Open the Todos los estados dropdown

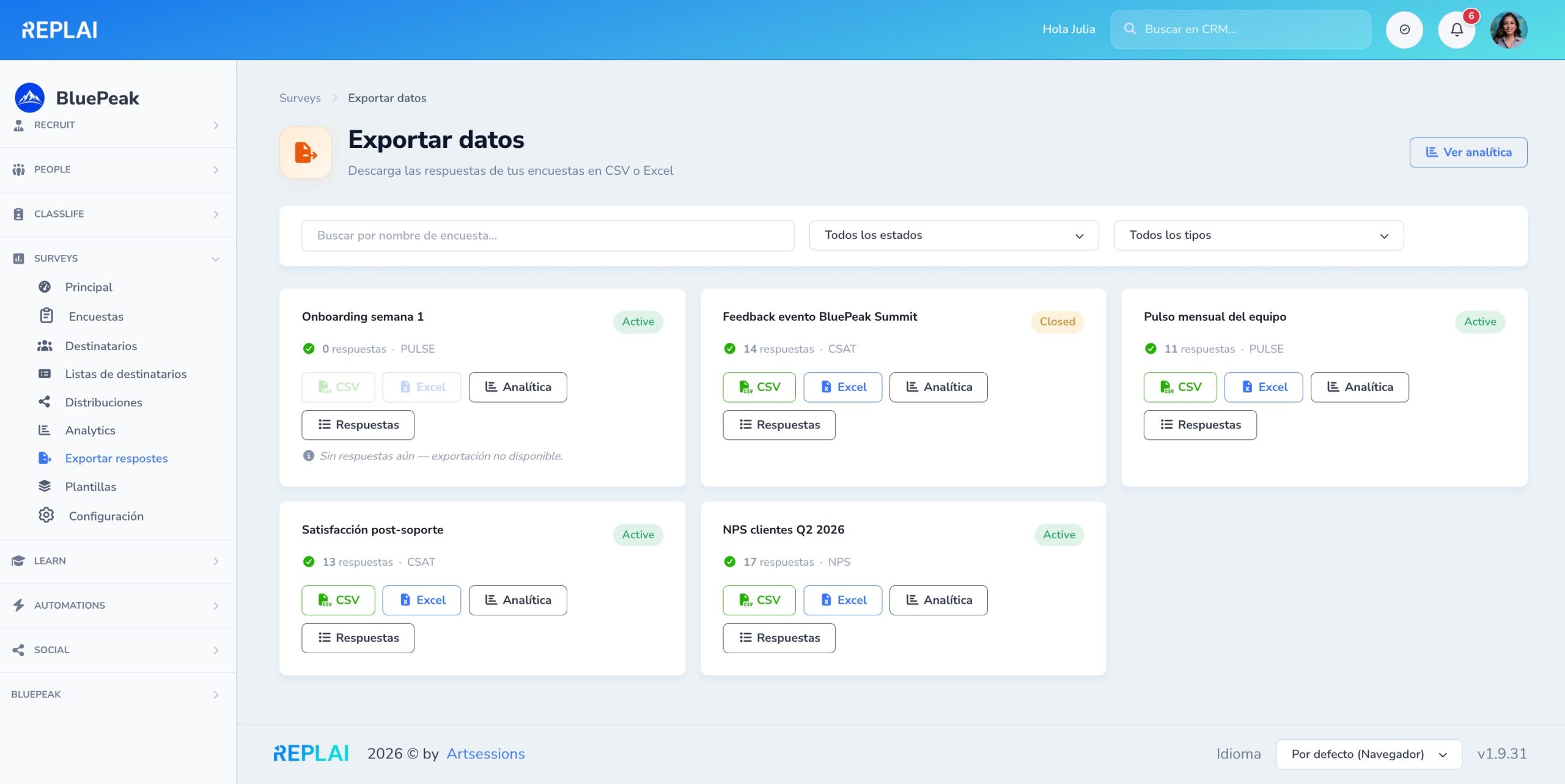coord(954,235)
